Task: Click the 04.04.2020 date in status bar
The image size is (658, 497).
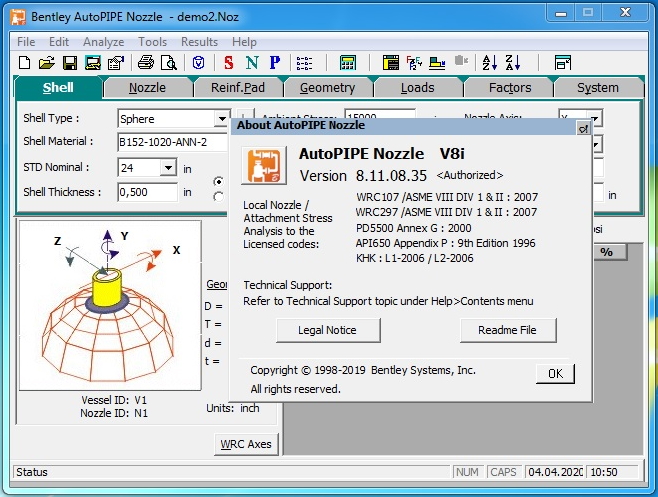Action: [555, 472]
